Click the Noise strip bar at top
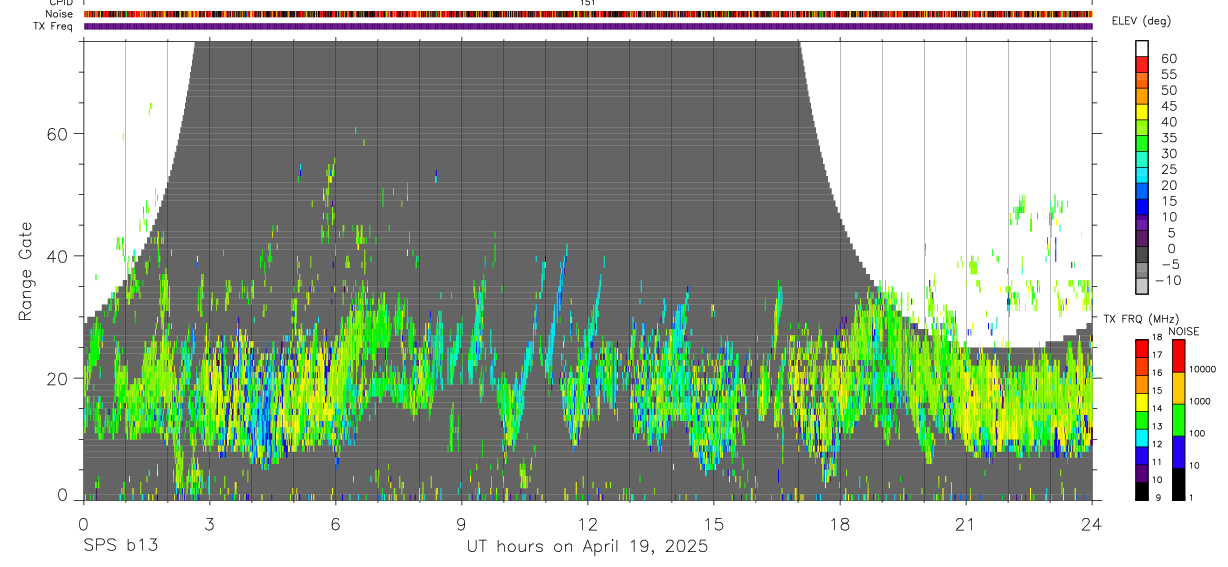Image resolution: width=1228 pixels, height=567 pixels. pyautogui.click(x=588, y=14)
